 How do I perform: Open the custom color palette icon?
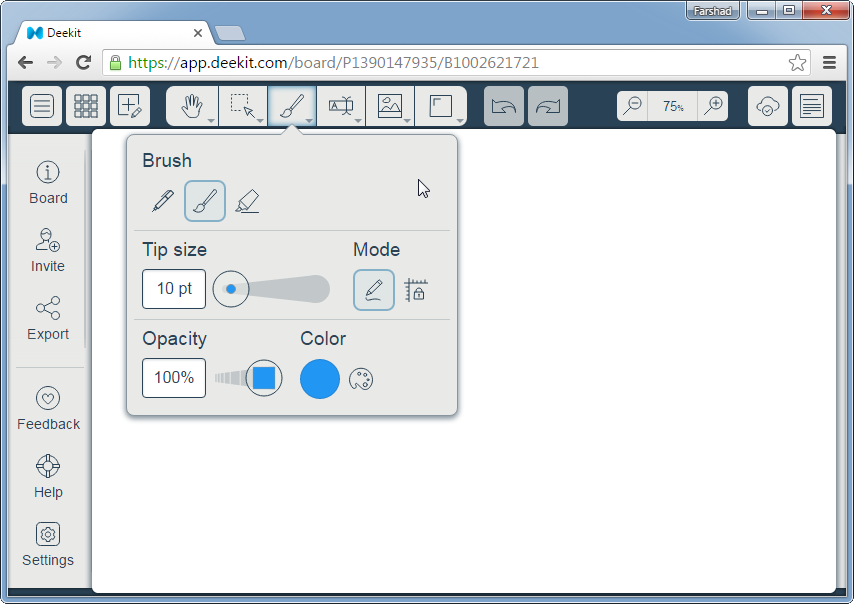pos(361,379)
